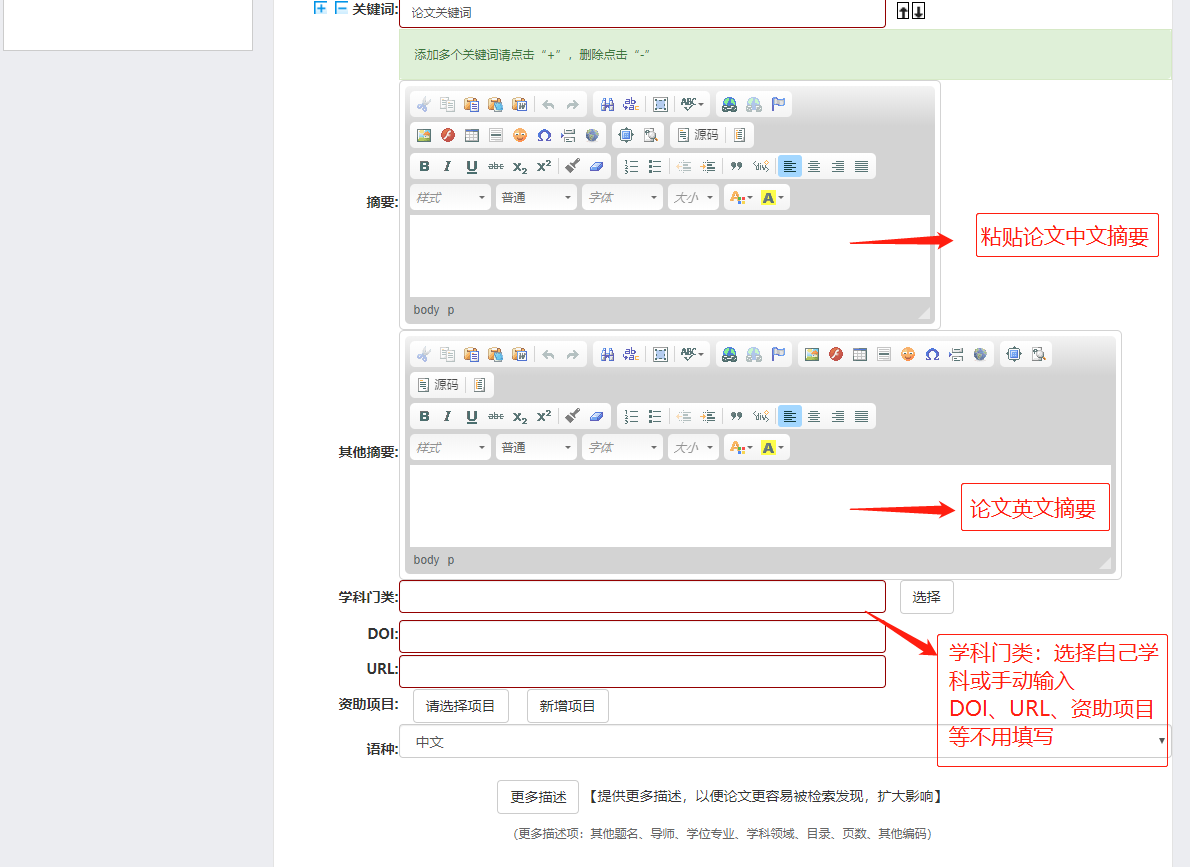
Task: Insert special character (Ω) in 摘要 editor
Action: click(544, 135)
